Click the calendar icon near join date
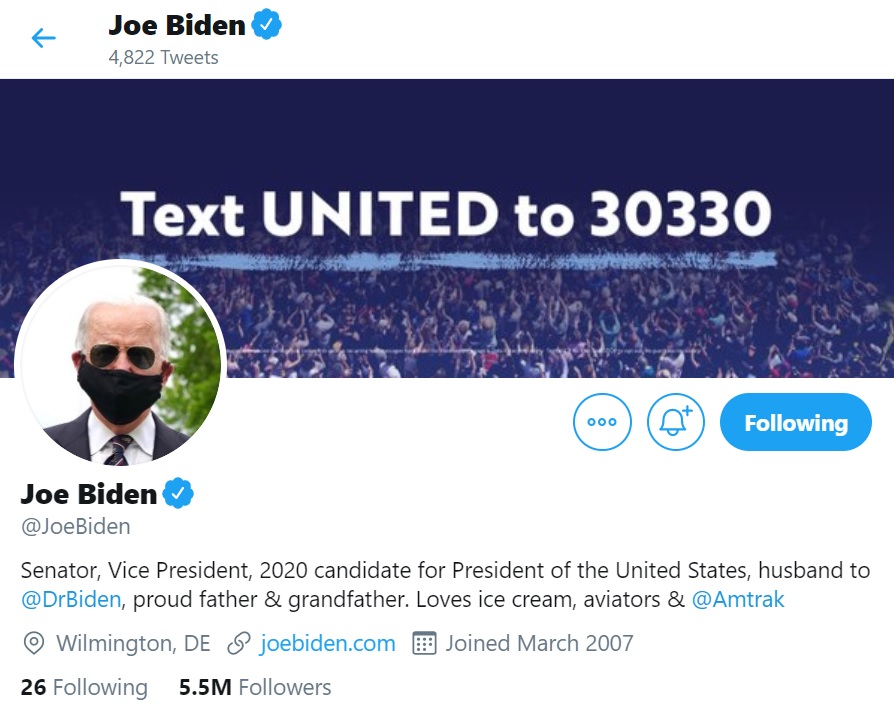Viewport: 894px width, 707px height. [x=424, y=643]
